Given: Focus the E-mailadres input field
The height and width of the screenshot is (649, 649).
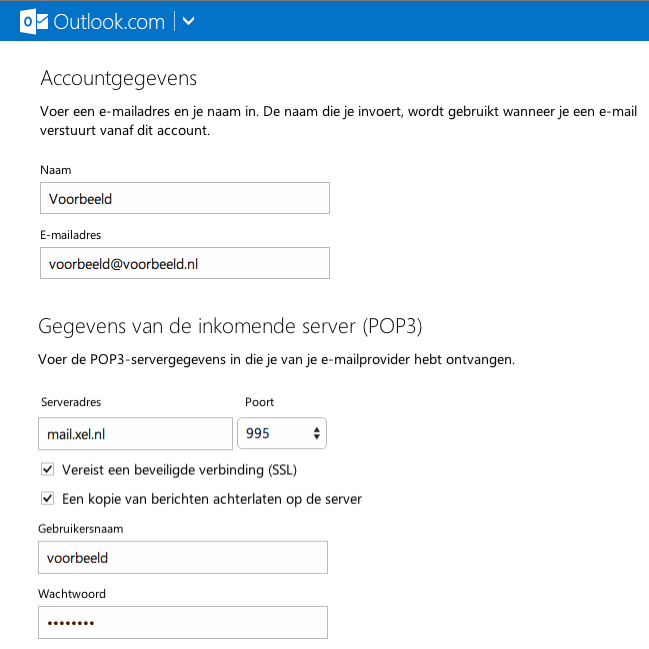Looking at the screenshot, I should pyautogui.click(x=185, y=263).
